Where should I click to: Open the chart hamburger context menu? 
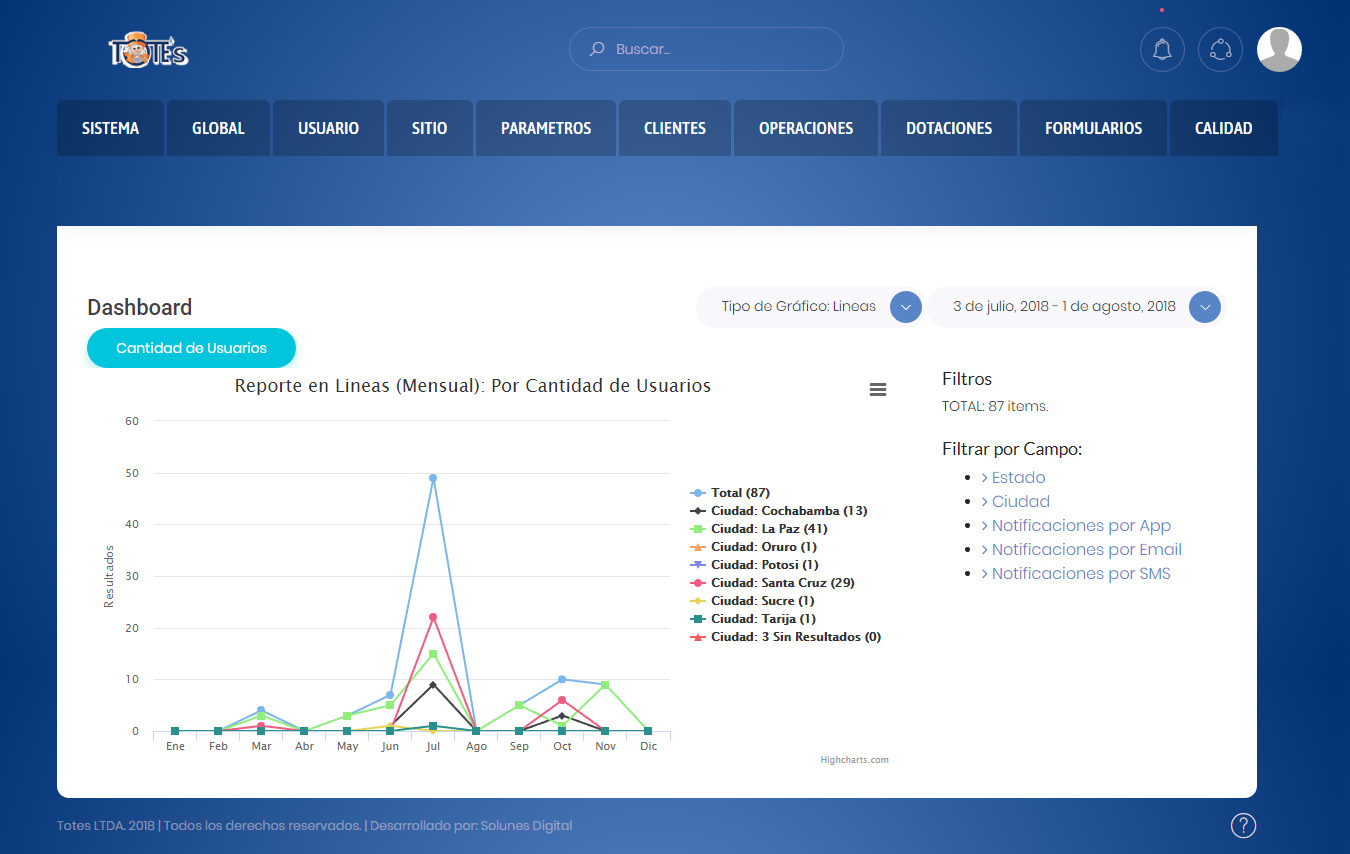coord(878,390)
